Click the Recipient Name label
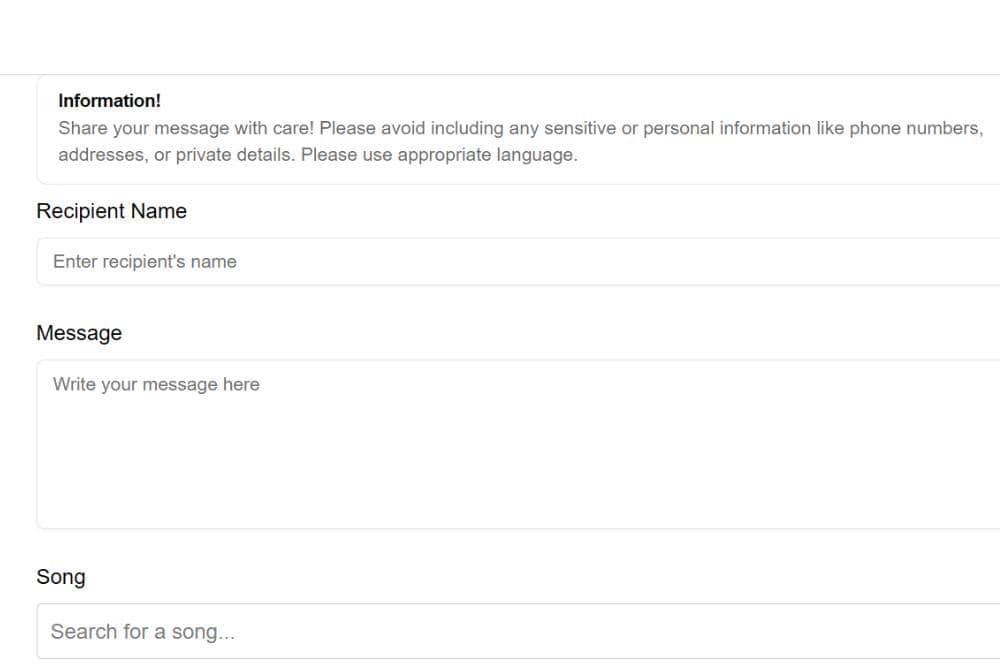This screenshot has height=667, width=1000. coord(111,211)
